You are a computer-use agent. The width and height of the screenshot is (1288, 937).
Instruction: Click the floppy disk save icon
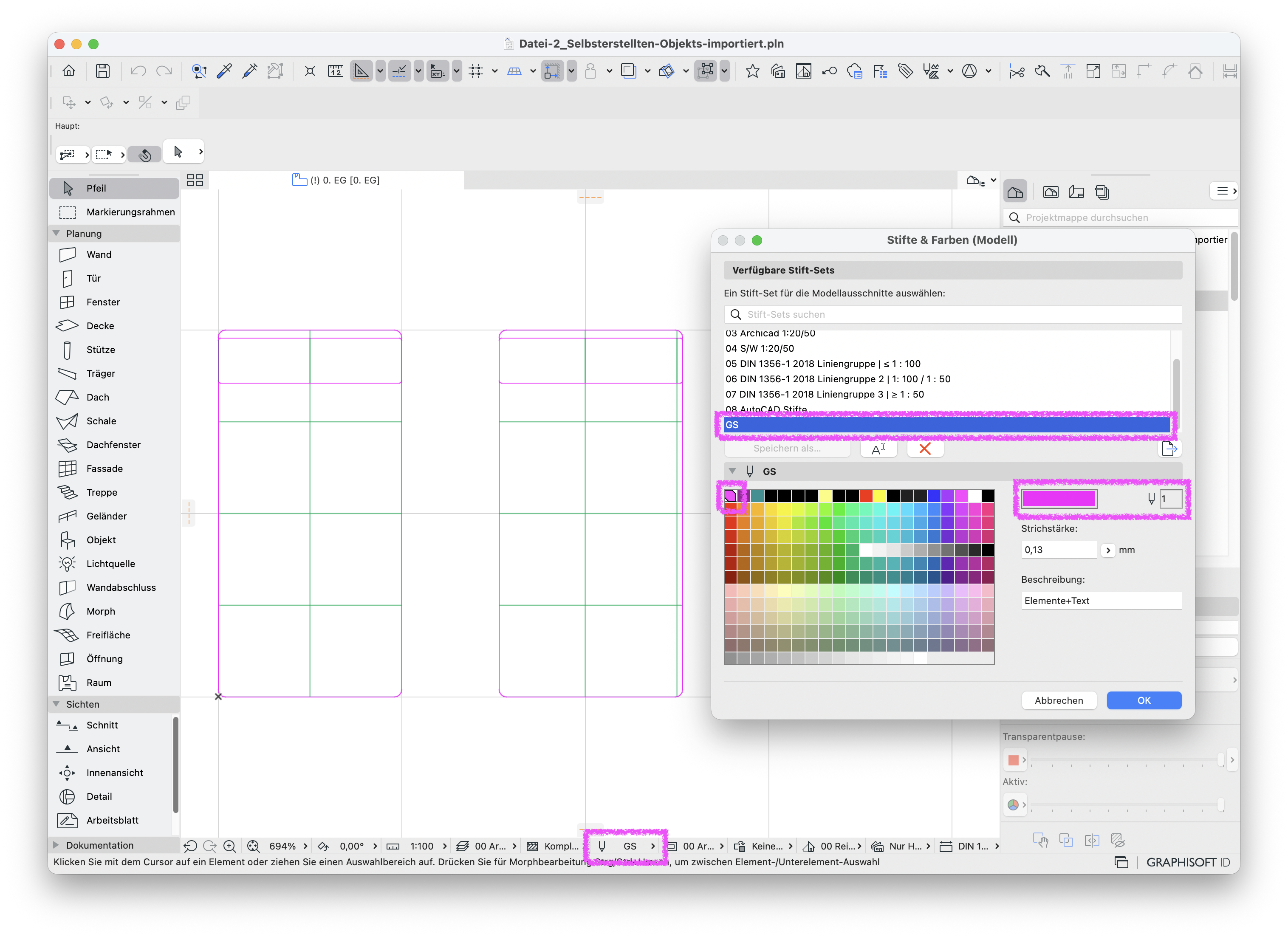coord(103,71)
